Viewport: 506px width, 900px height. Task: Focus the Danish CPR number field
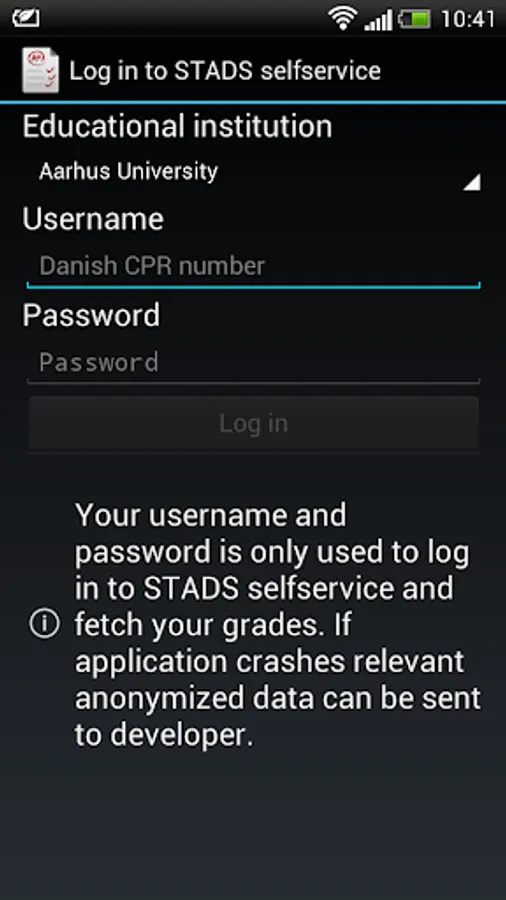point(253,267)
